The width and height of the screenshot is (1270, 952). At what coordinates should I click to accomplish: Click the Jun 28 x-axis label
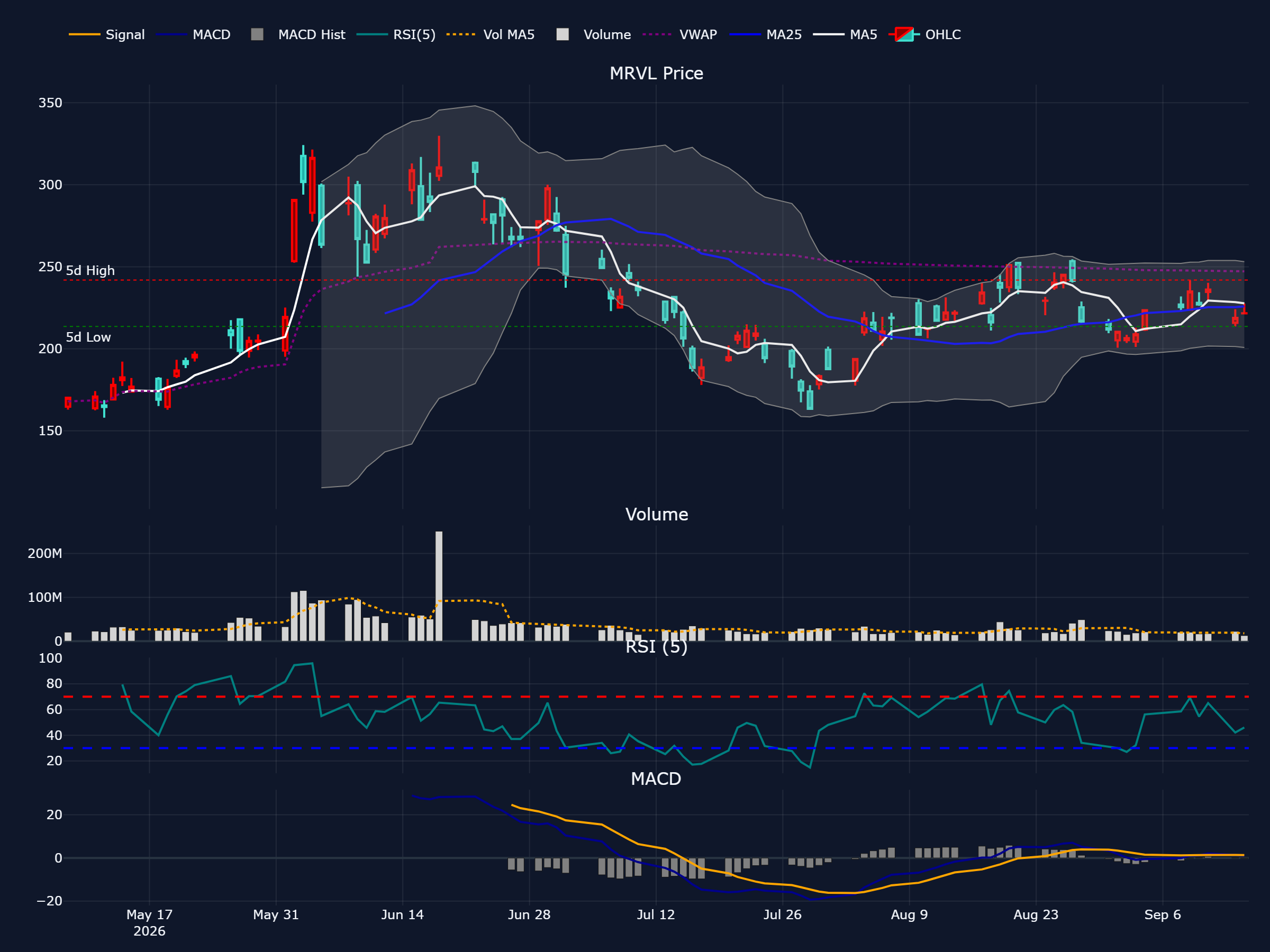529,914
